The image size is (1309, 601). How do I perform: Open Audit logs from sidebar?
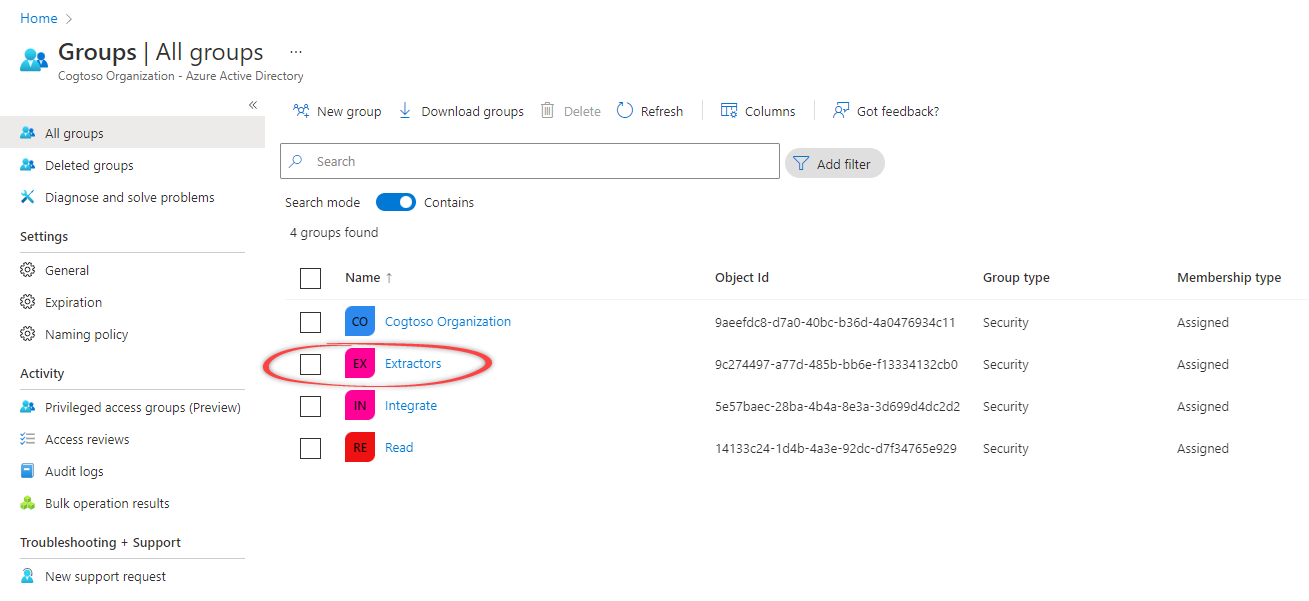click(74, 472)
